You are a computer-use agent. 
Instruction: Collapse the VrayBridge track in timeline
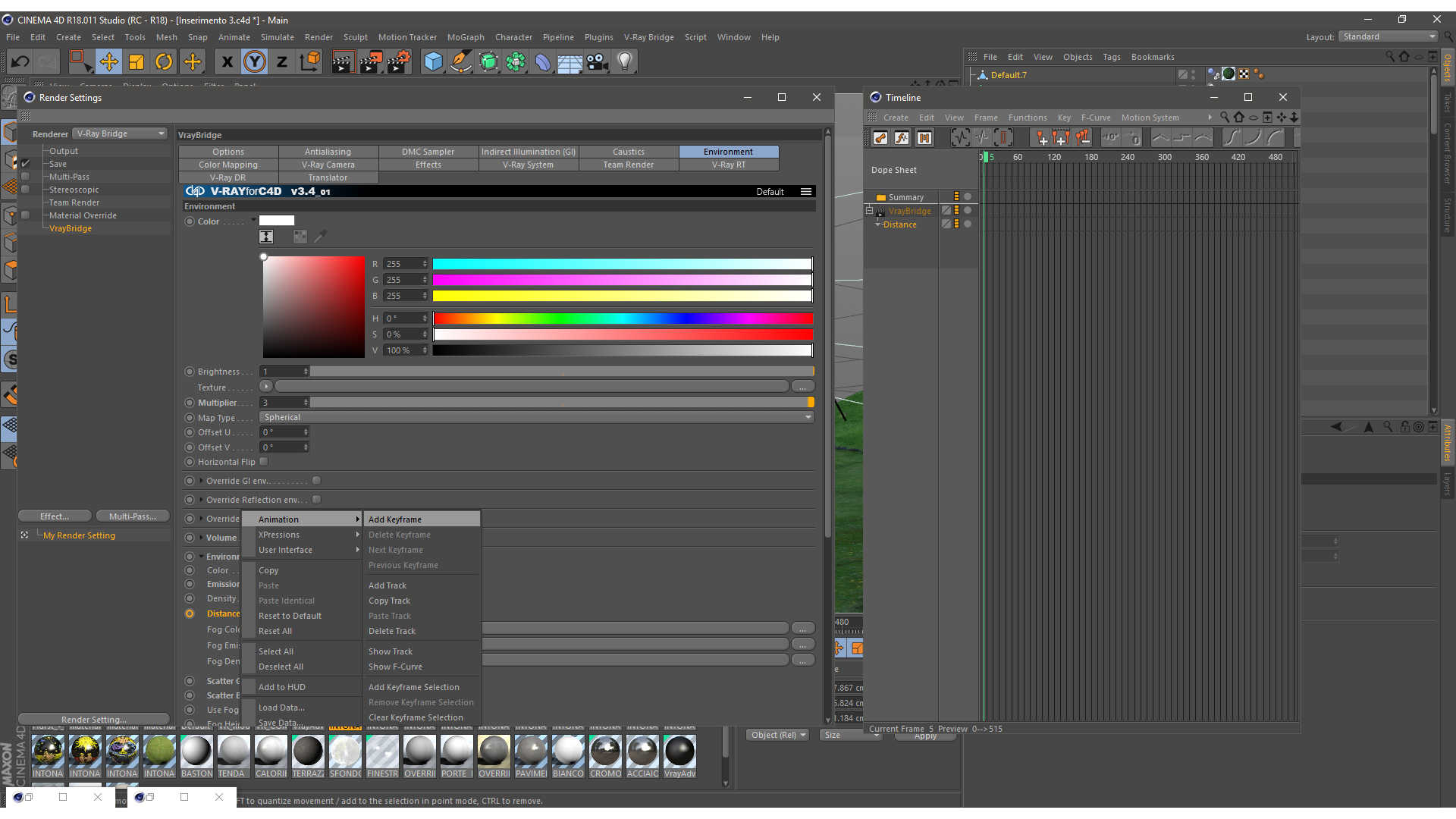[870, 211]
